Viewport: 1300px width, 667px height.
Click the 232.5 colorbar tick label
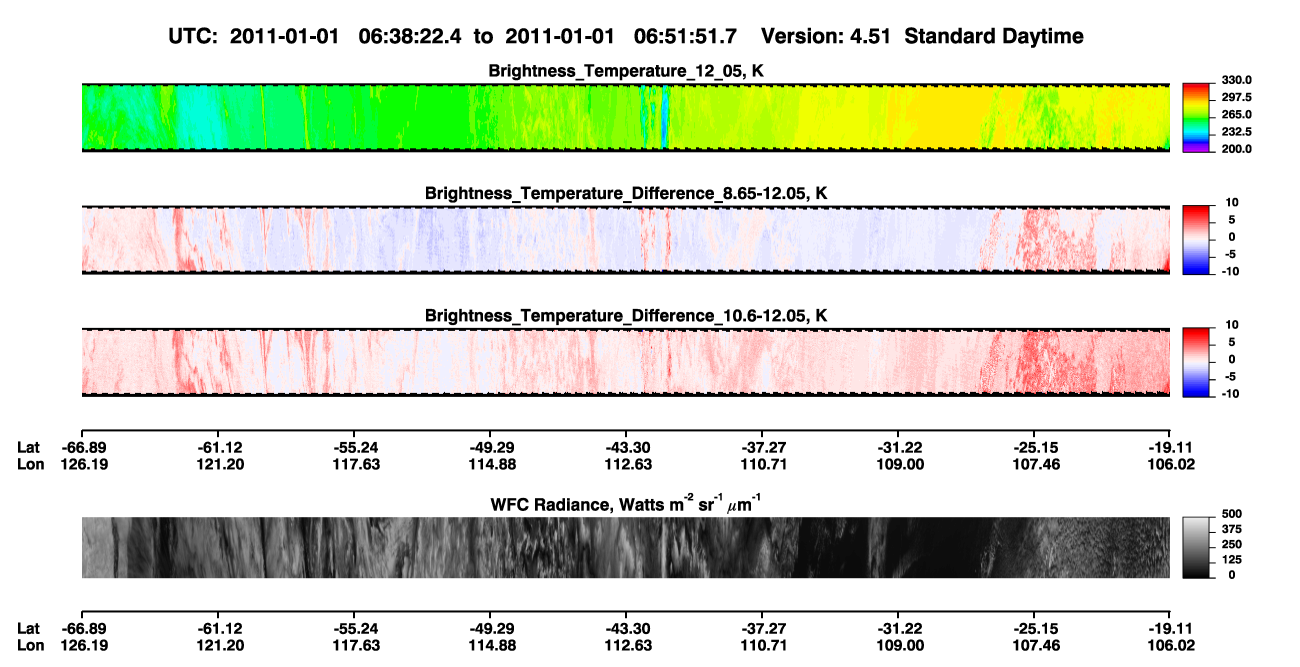click(1237, 131)
